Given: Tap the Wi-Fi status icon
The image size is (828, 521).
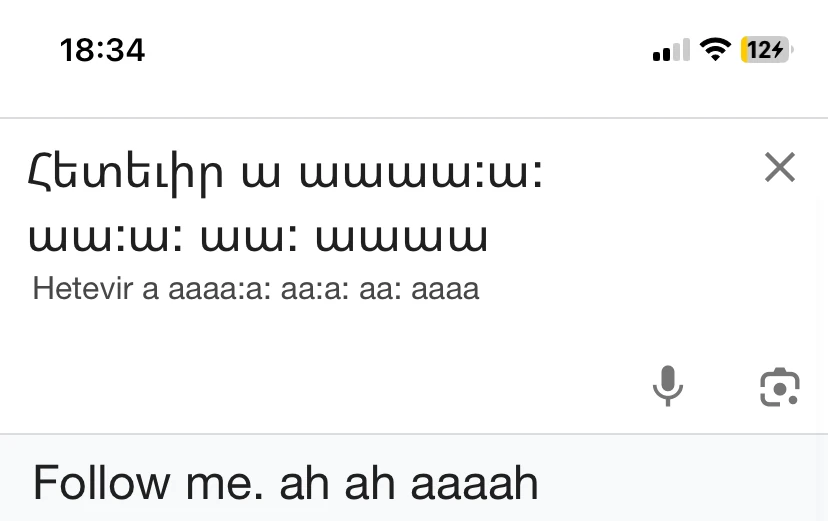Looking at the screenshot, I should click(x=715, y=49).
